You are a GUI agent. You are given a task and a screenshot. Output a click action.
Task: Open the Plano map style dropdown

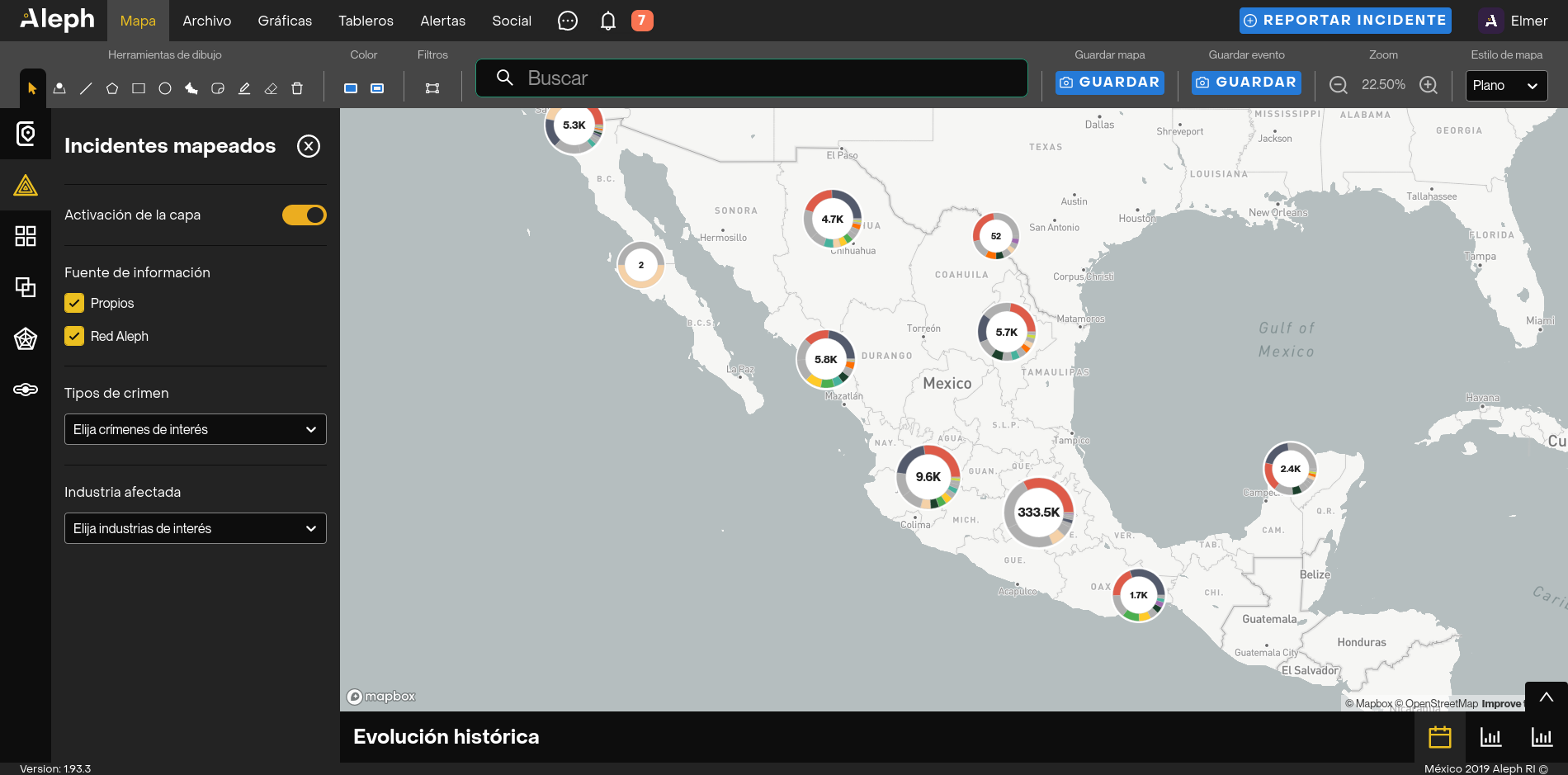(x=1506, y=86)
